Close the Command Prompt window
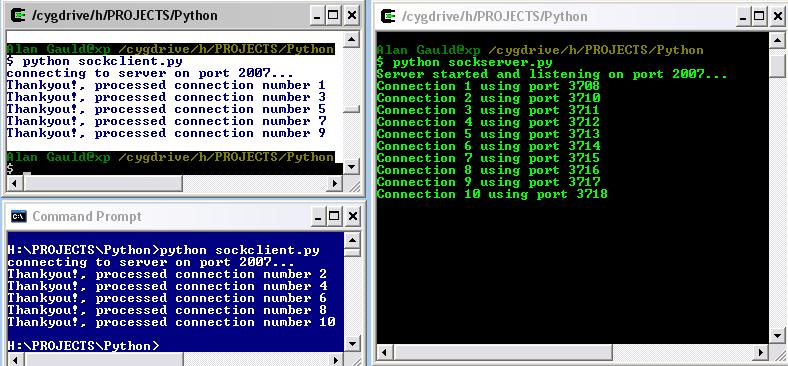Image resolution: width=788 pixels, height=366 pixels. (x=353, y=217)
